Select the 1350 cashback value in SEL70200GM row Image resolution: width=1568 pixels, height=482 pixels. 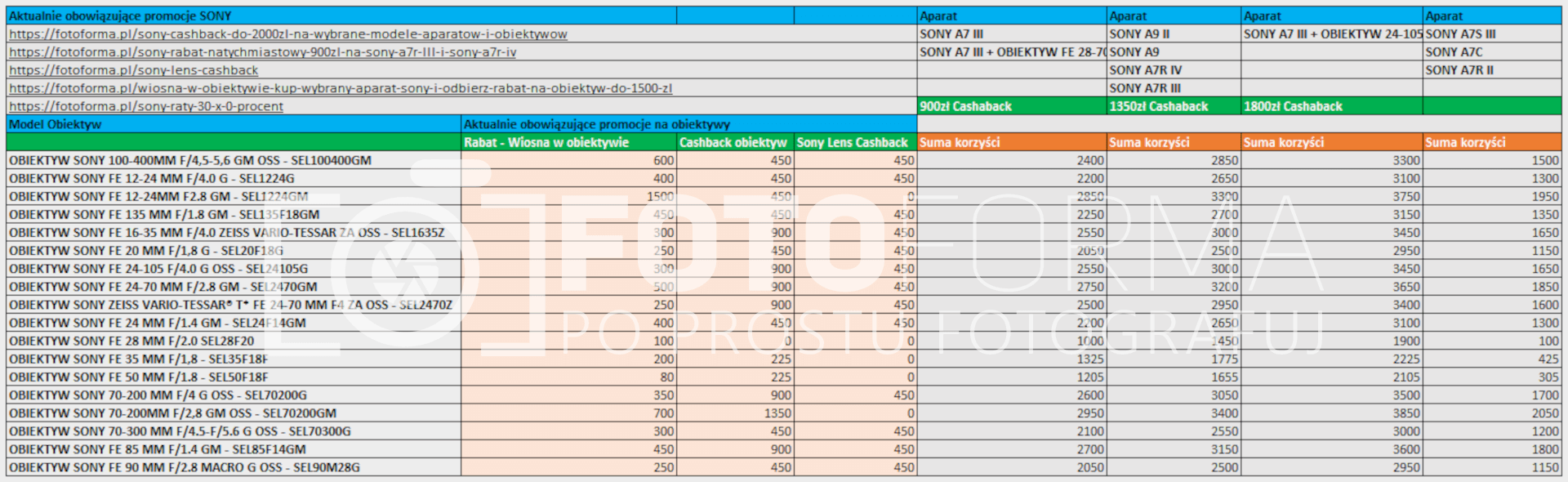(735, 413)
